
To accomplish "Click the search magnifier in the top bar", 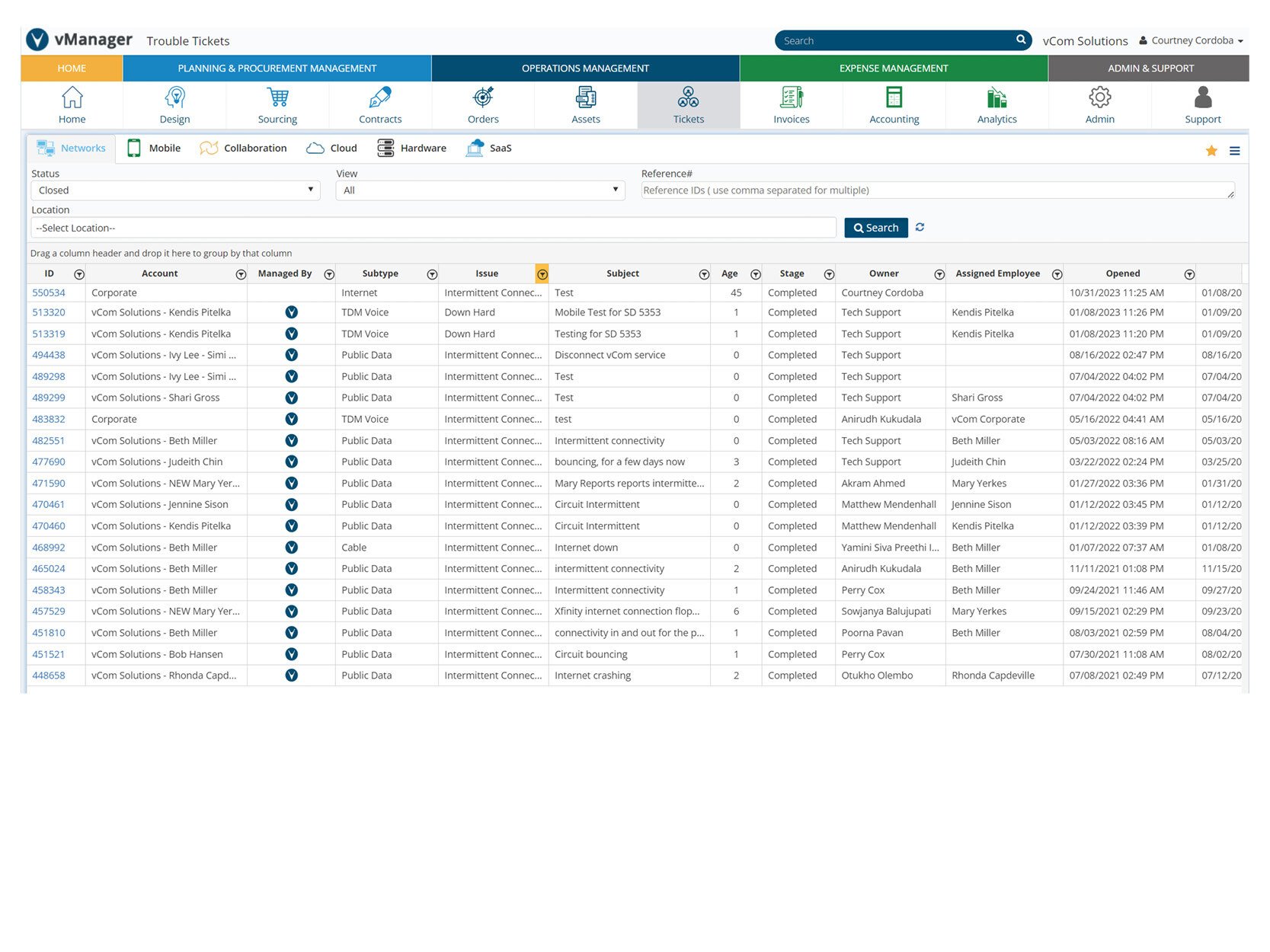I will [1020, 40].
